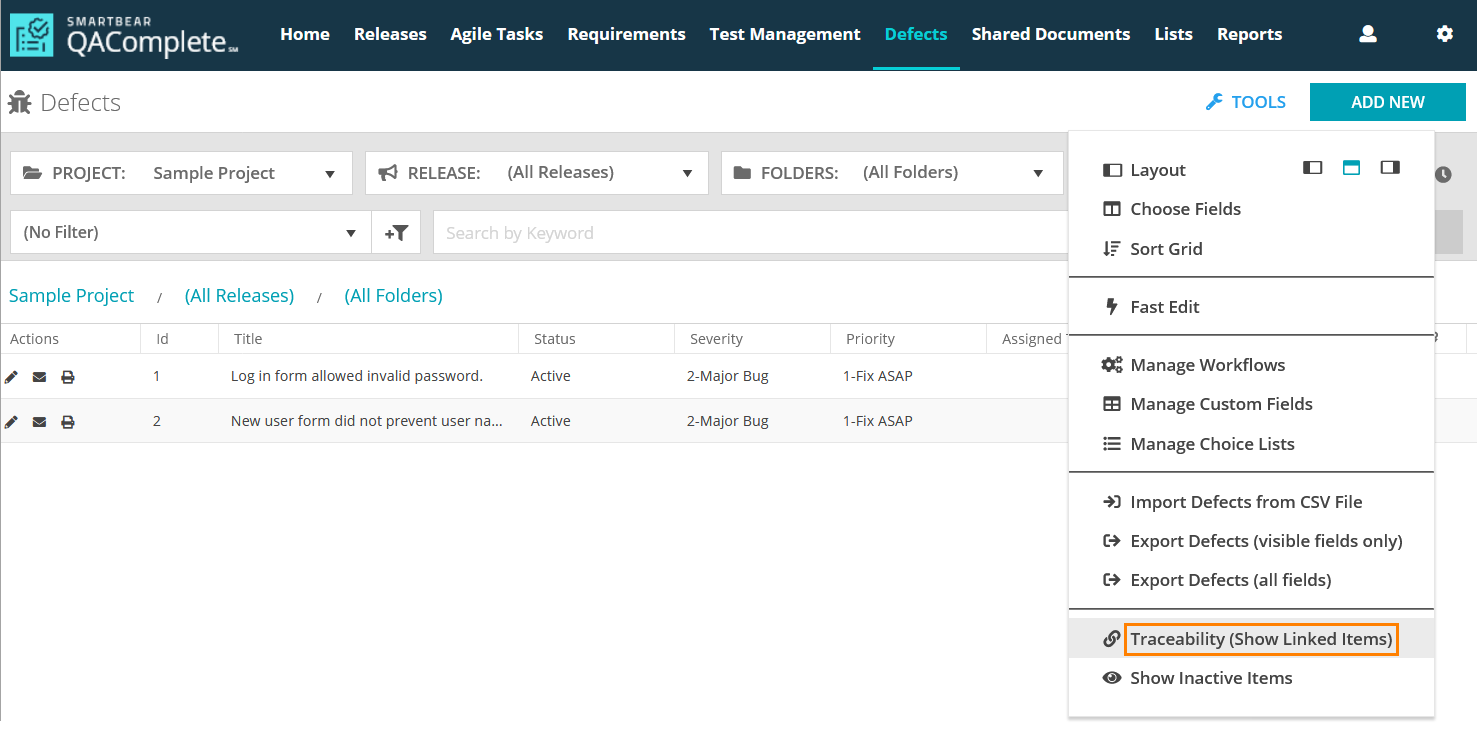Switch to the Test Management tab
This screenshot has height=749, width=1477.
(785, 34)
